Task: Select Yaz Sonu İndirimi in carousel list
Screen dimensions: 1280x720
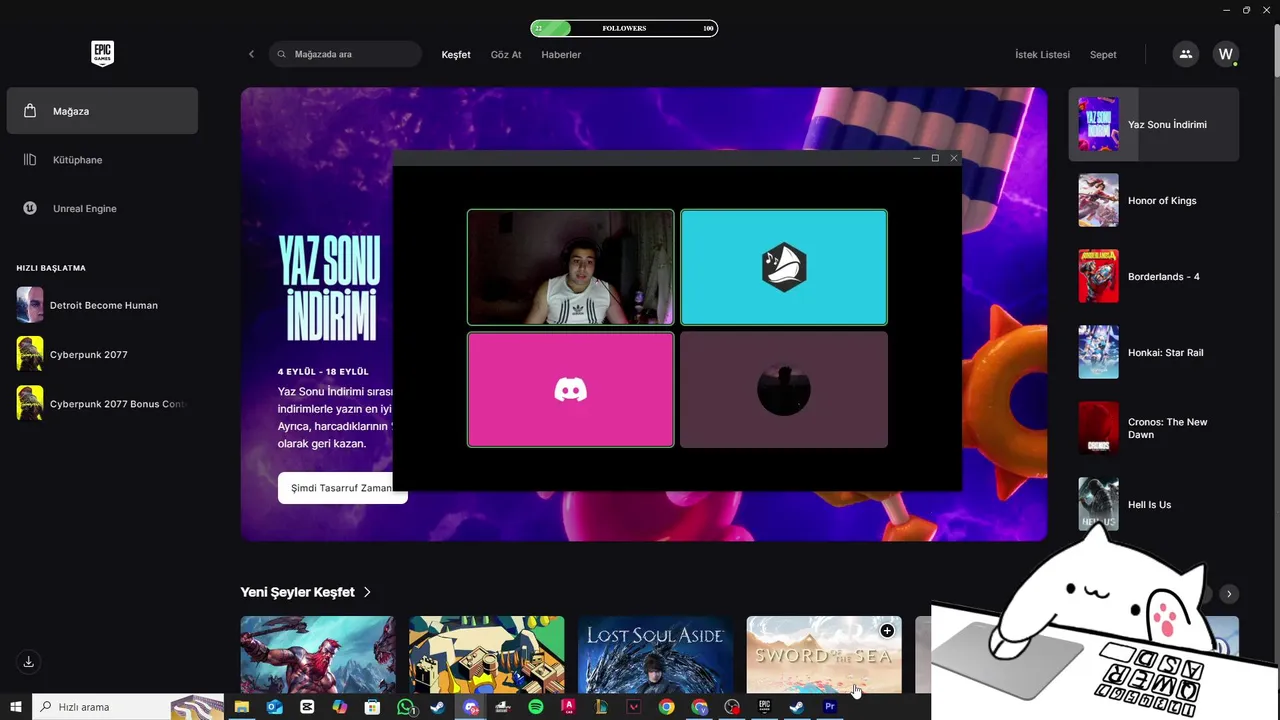Action: (x=1154, y=124)
